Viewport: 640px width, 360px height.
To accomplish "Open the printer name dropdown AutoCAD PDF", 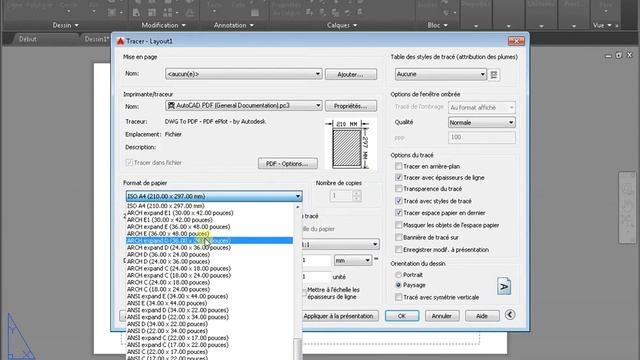I will click(244, 106).
